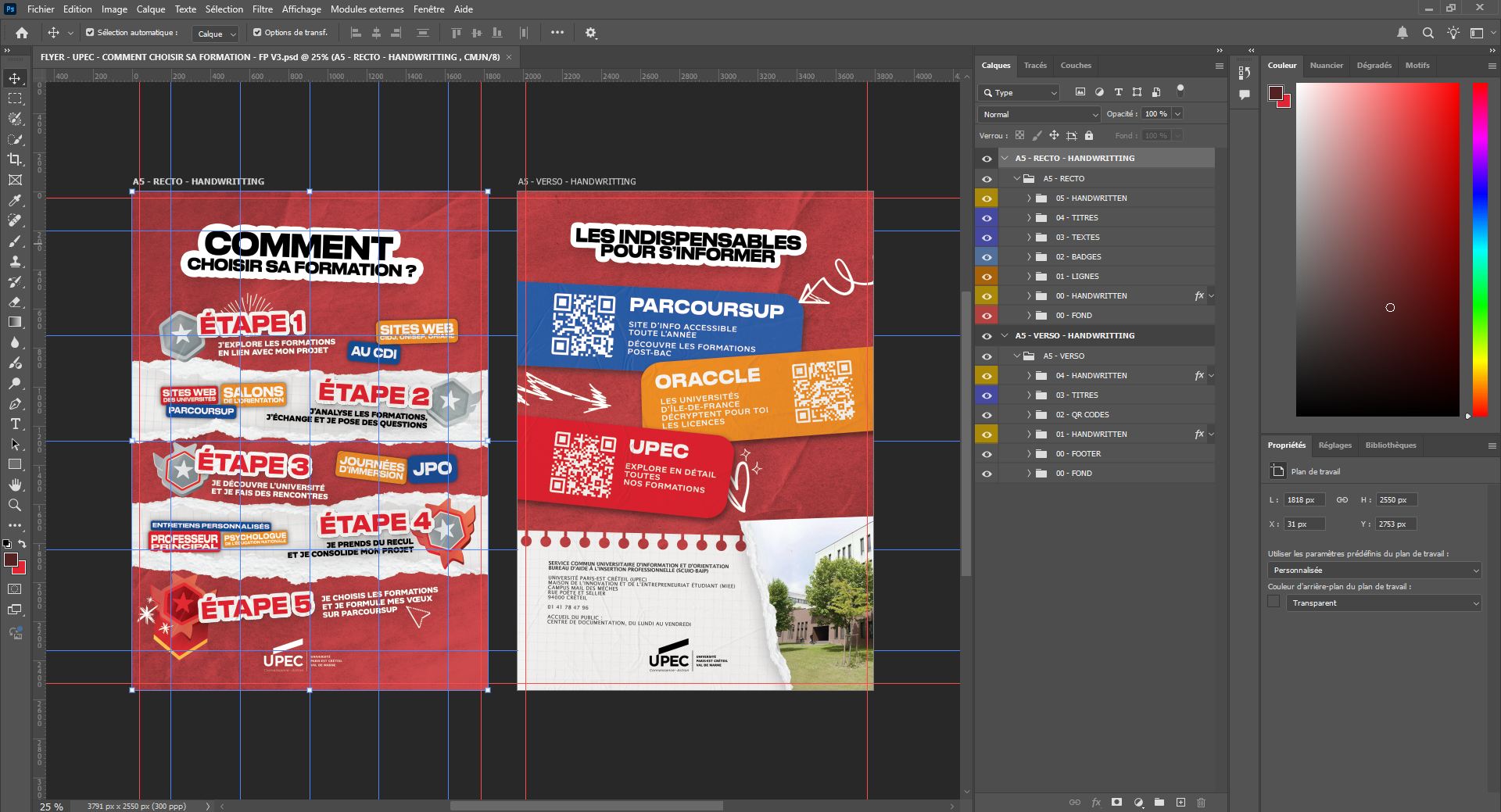
Task: Filter layers by text type icon
Action: [1118, 92]
